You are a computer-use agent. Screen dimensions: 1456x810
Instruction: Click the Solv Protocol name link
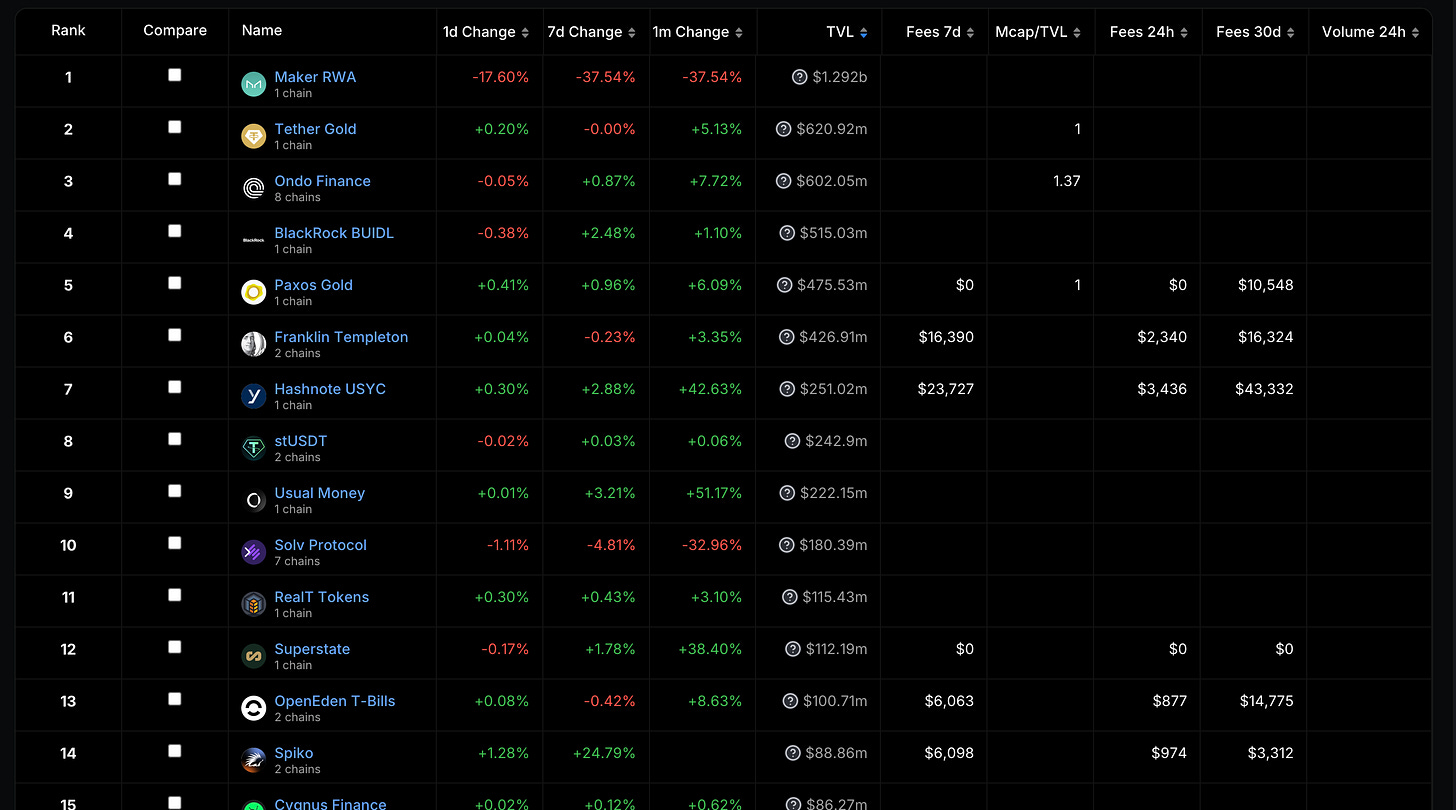coord(321,545)
